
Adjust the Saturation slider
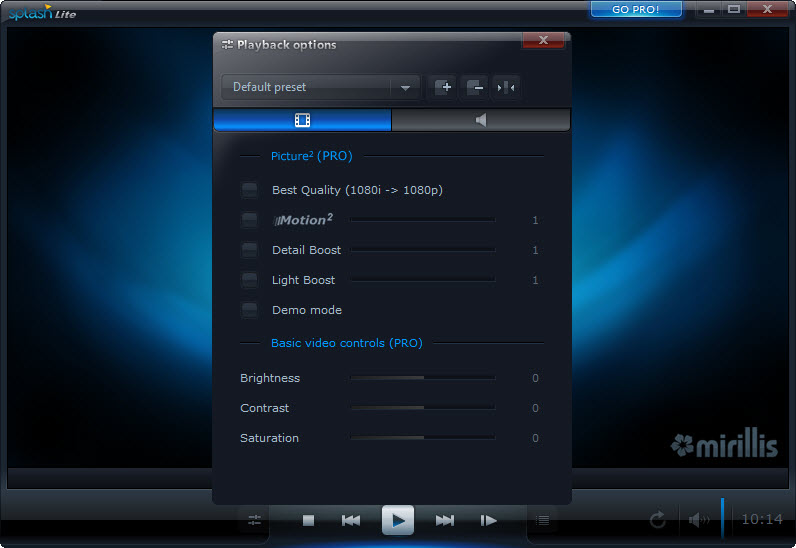pos(422,438)
